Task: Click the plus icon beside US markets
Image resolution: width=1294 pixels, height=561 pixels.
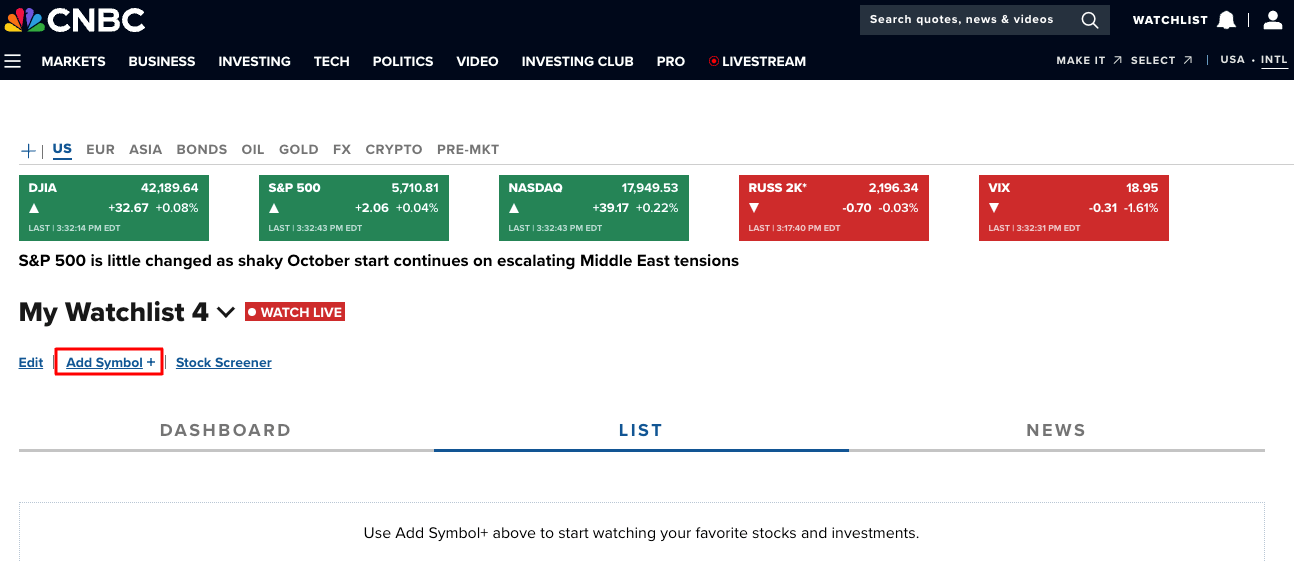Action: click(29, 150)
